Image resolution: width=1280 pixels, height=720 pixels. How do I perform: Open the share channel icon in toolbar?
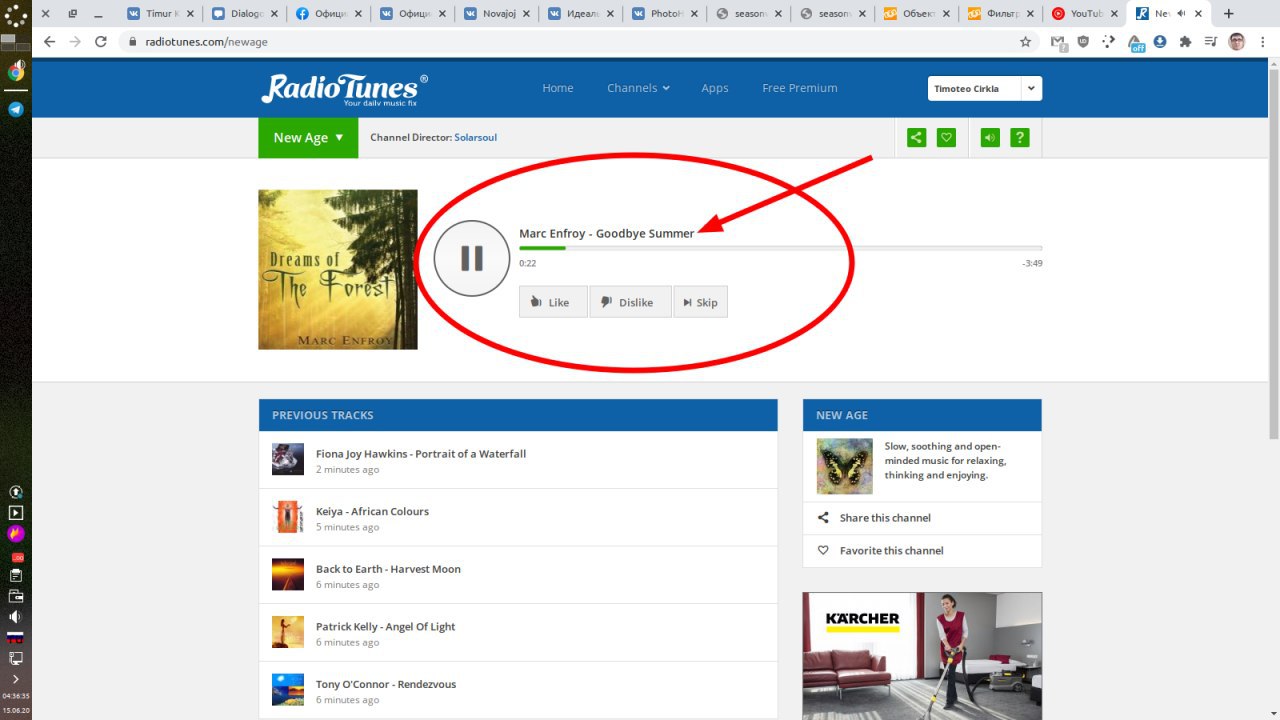click(916, 138)
